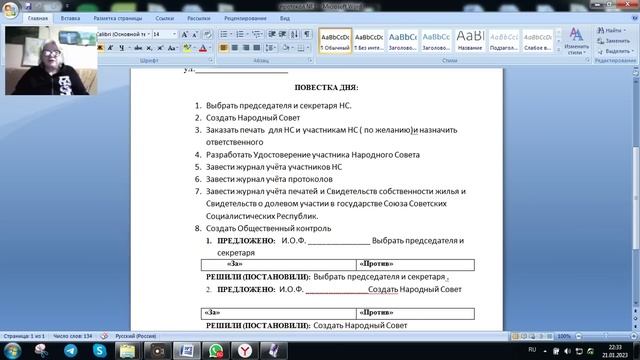Justify the text alignment

(x=257, y=48)
